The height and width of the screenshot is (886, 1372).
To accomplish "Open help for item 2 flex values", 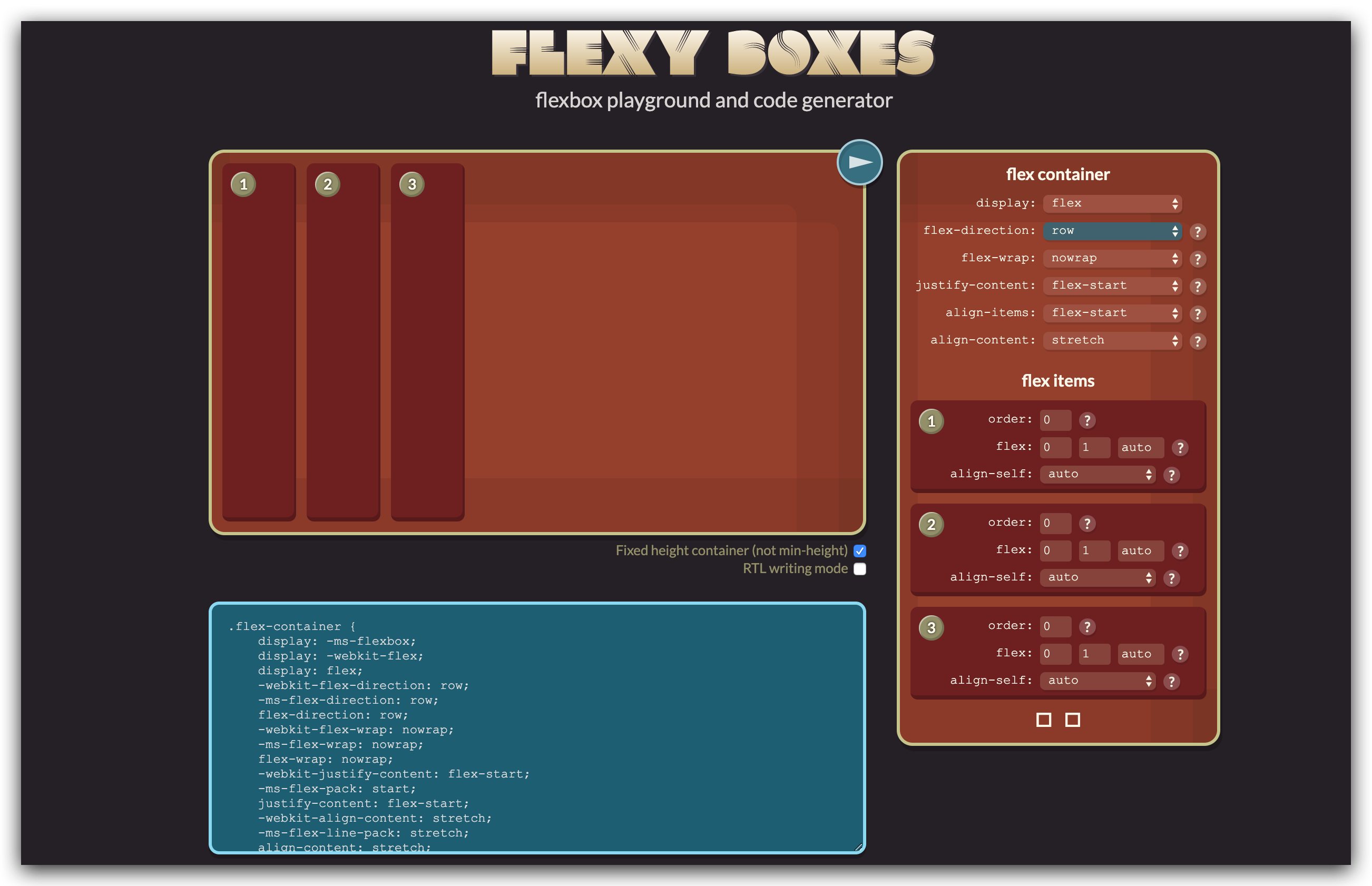I will tap(1180, 551).
